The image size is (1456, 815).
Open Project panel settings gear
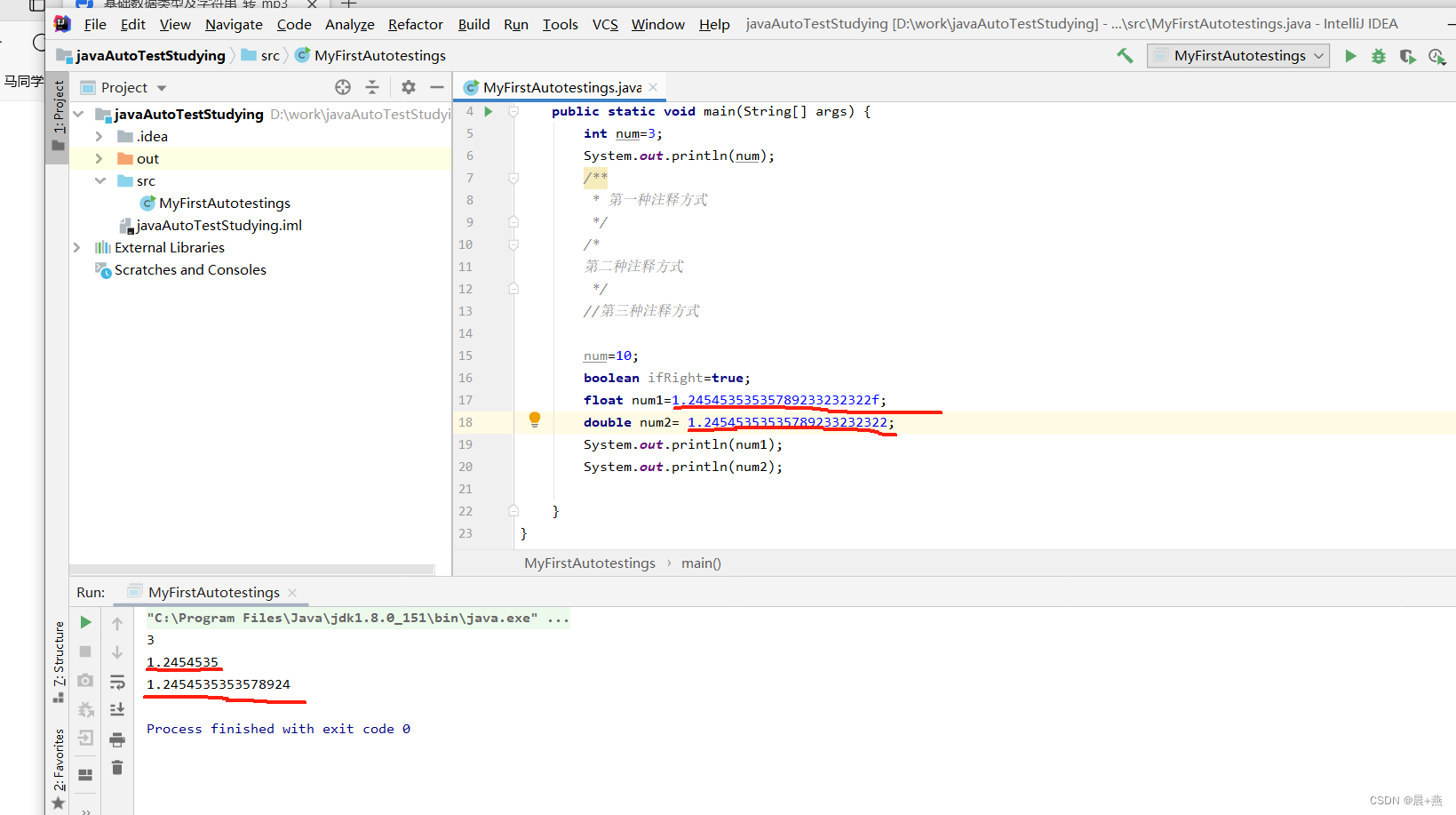[408, 87]
